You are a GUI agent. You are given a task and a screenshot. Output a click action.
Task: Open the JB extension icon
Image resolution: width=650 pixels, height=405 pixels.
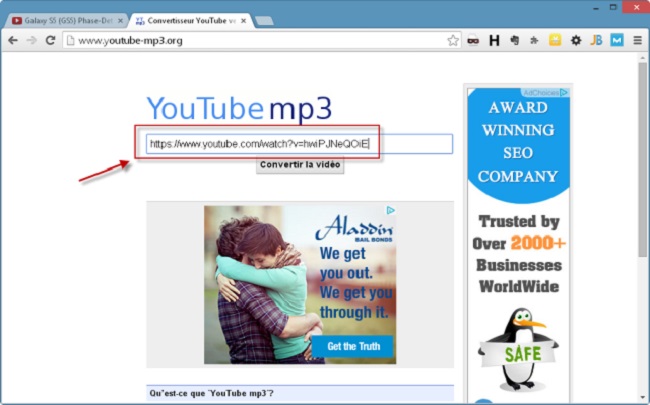pos(596,40)
